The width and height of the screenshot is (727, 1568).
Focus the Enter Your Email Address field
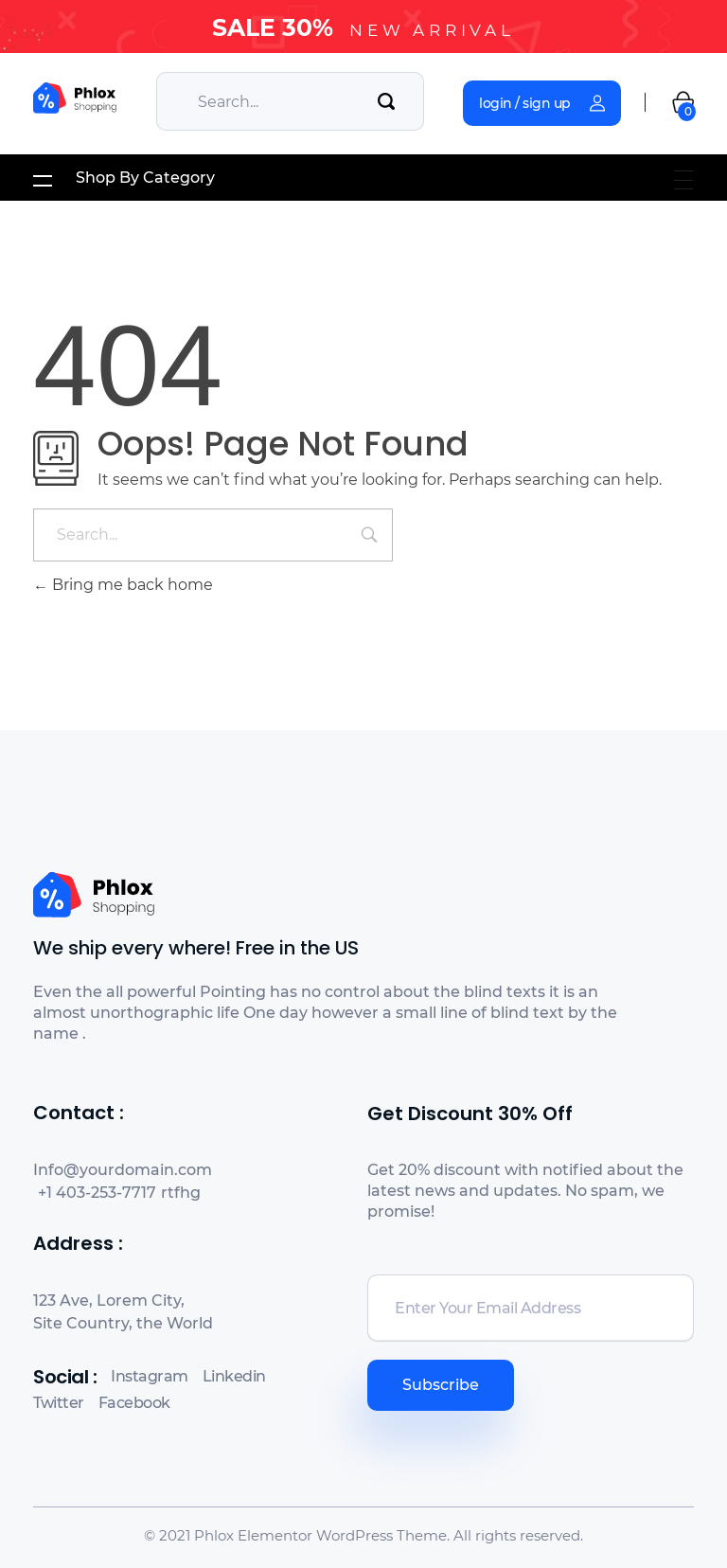coord(530,1308)
